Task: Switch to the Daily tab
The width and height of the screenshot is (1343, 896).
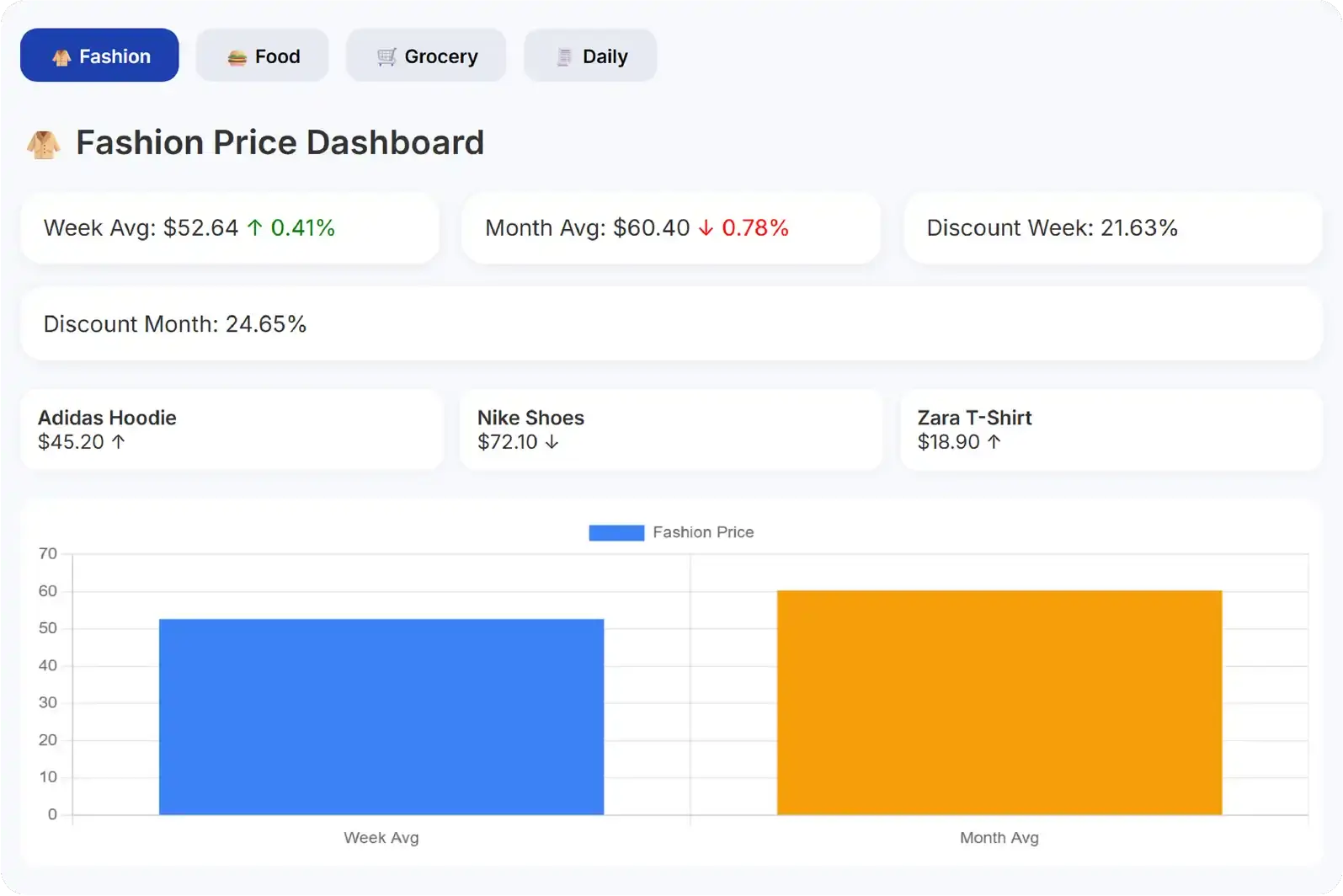Action: pyautogui.click(x=590, y=56)
